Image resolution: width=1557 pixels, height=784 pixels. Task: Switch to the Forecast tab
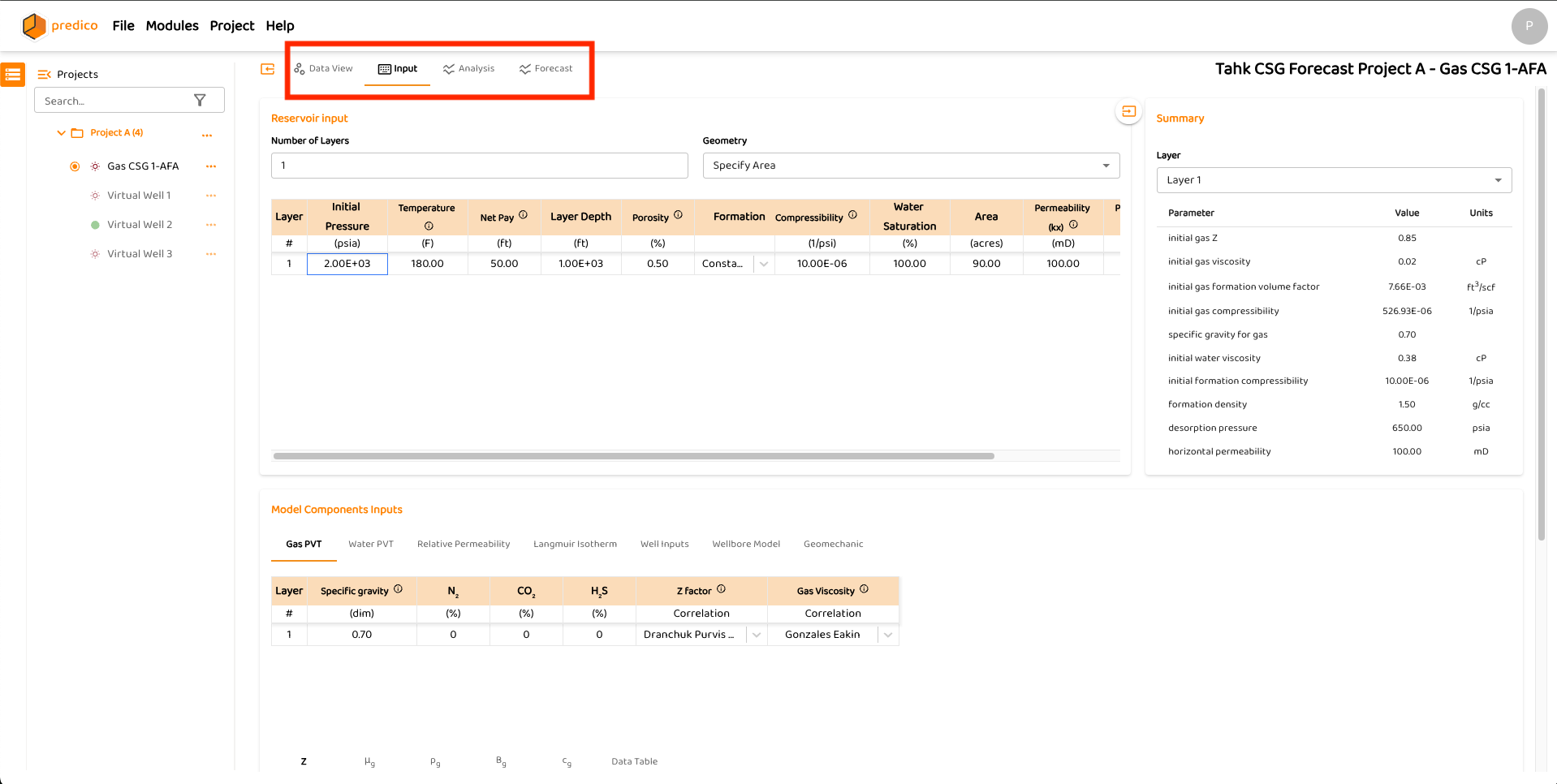[x=546, y=69]
